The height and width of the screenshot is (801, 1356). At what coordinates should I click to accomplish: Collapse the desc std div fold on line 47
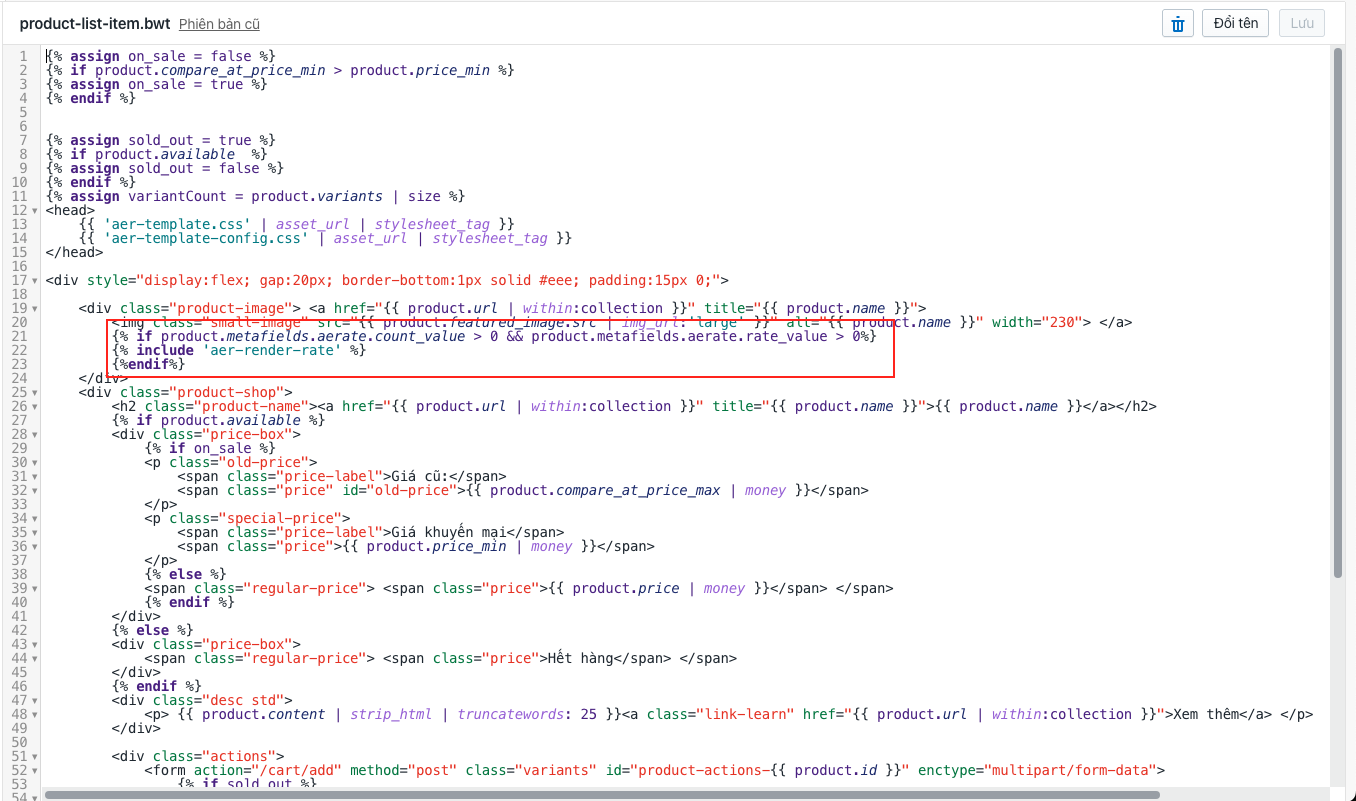(x=37, y=701)
